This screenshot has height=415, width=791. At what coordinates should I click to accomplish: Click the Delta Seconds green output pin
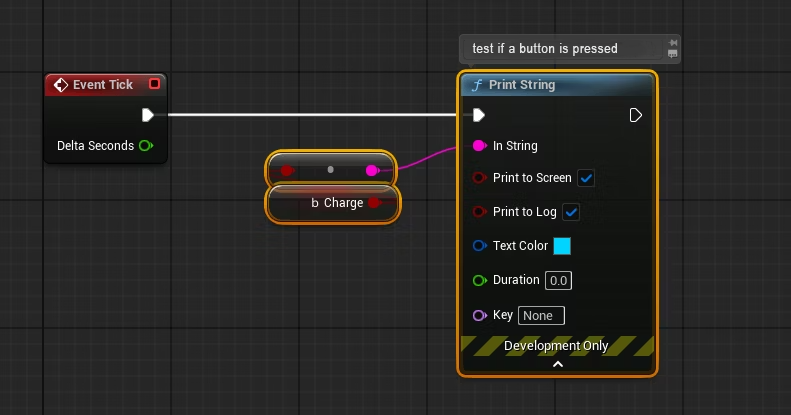coord(146,146)
